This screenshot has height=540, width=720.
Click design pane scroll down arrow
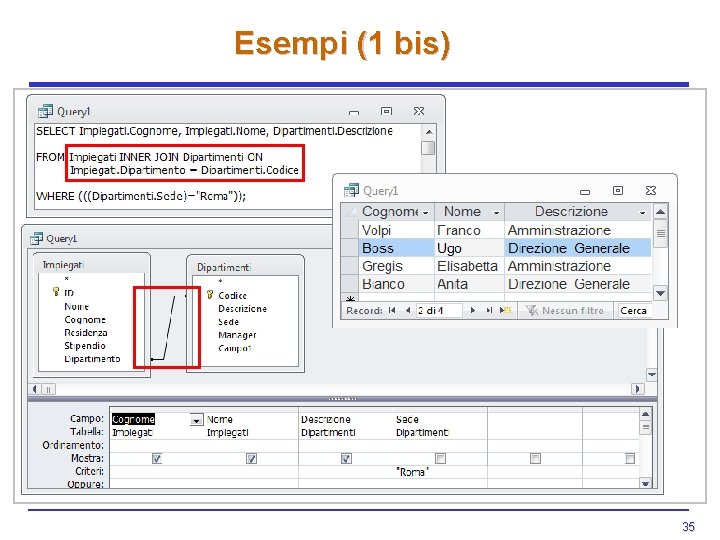point(652,374)
